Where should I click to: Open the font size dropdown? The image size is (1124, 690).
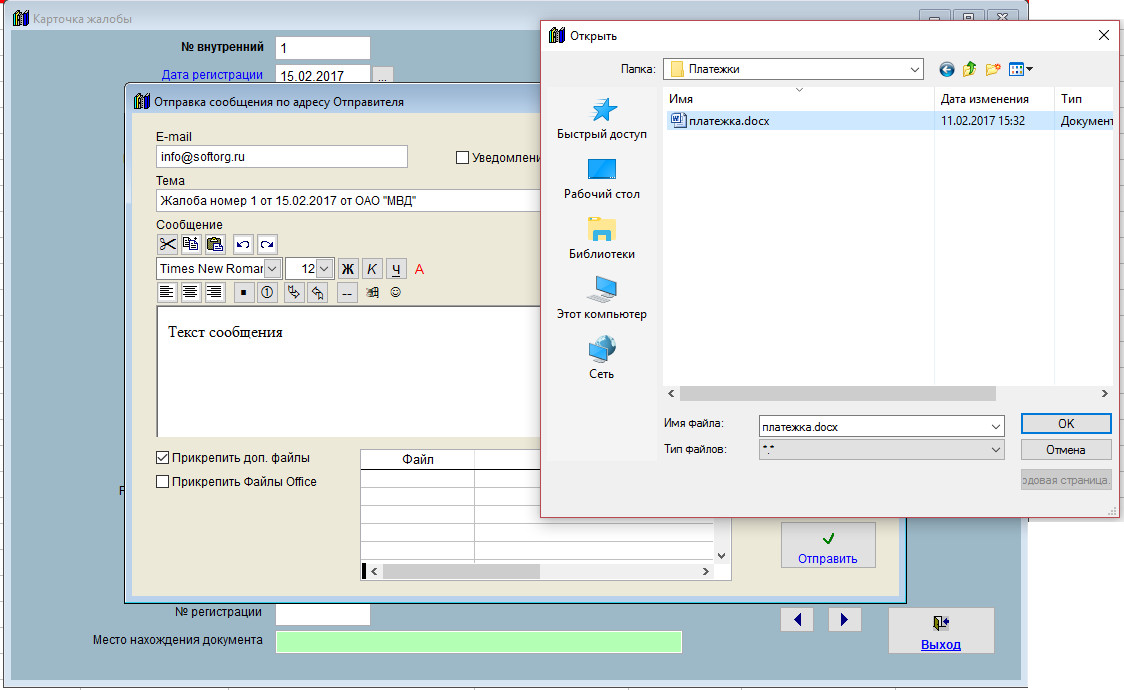coord(324,269)
